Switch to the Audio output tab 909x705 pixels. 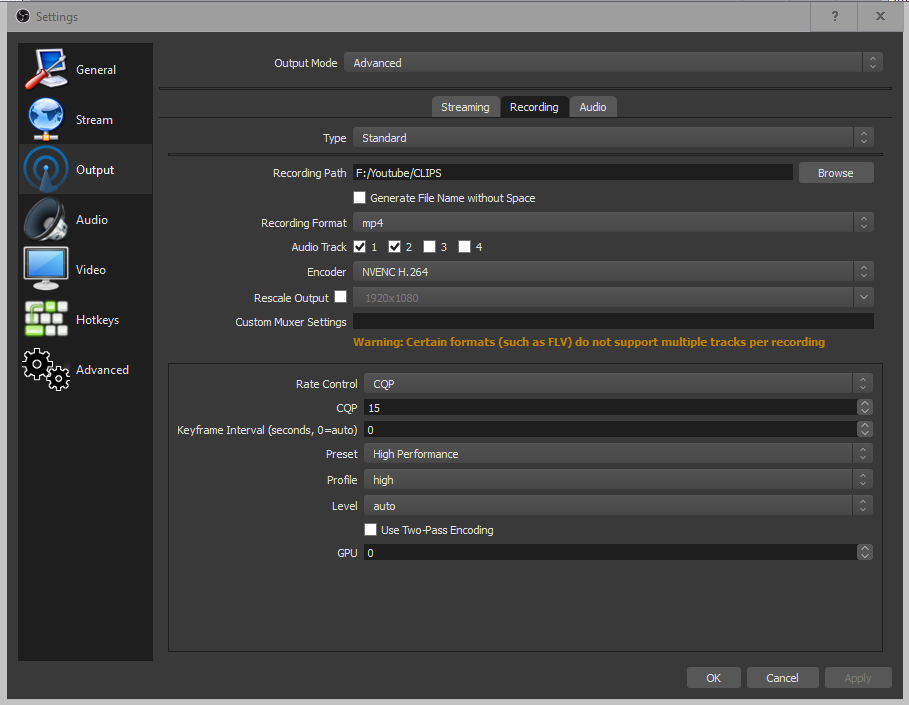(592, 107)
